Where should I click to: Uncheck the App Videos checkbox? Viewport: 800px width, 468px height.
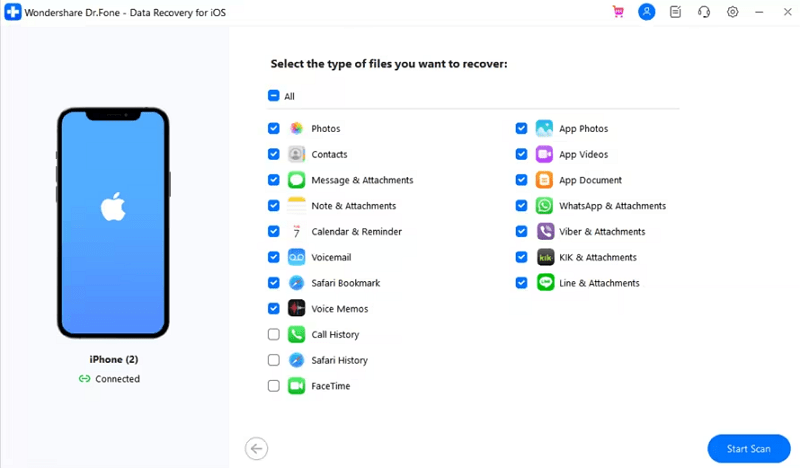pos(522,155)
